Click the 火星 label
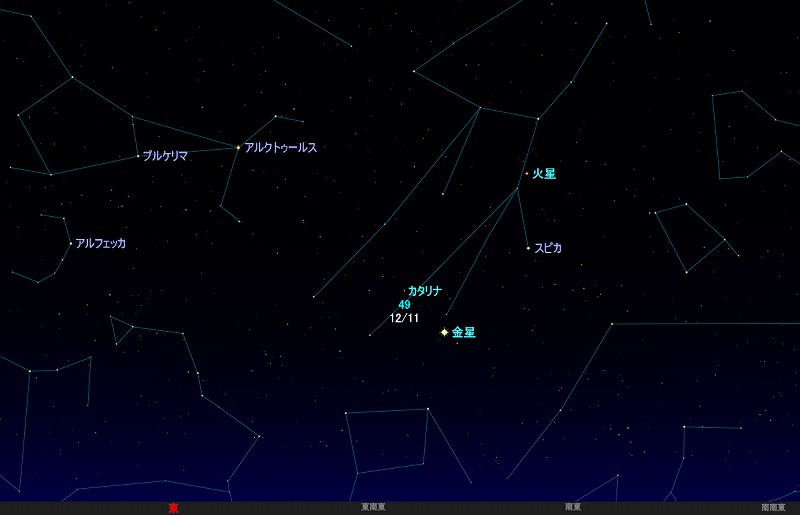The width and height of the screenshot is (800, 515). pyautogui.click(x=544, y=174)
